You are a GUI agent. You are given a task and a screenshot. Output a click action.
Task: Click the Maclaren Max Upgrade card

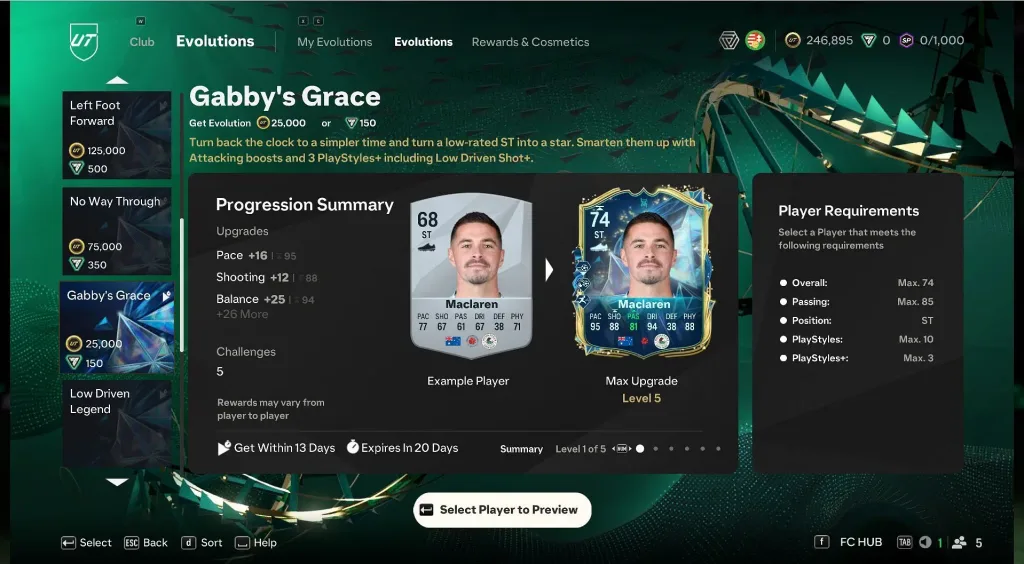tap(644, 272)
